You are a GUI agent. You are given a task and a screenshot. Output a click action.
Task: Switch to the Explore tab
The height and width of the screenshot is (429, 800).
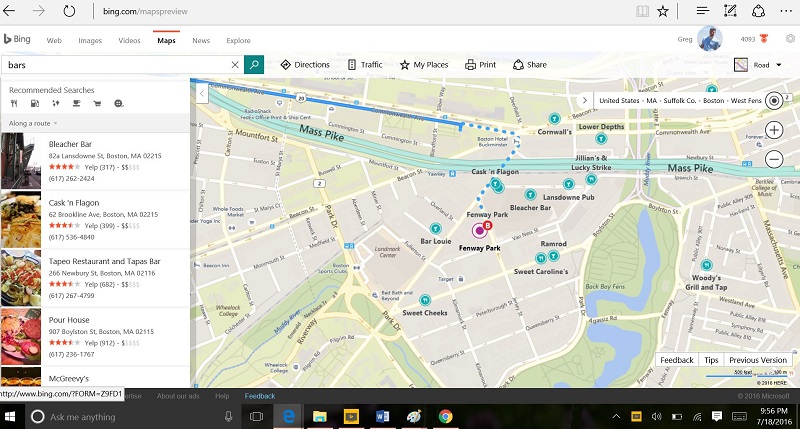238,40
